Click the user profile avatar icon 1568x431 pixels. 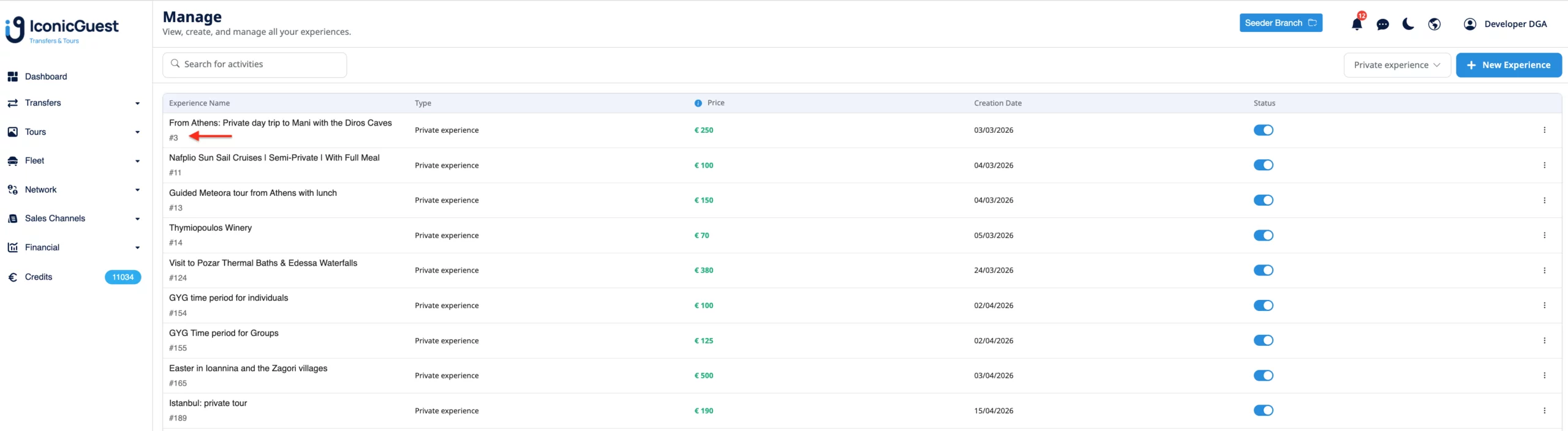pyautogui.click(x=1469, y=24)
